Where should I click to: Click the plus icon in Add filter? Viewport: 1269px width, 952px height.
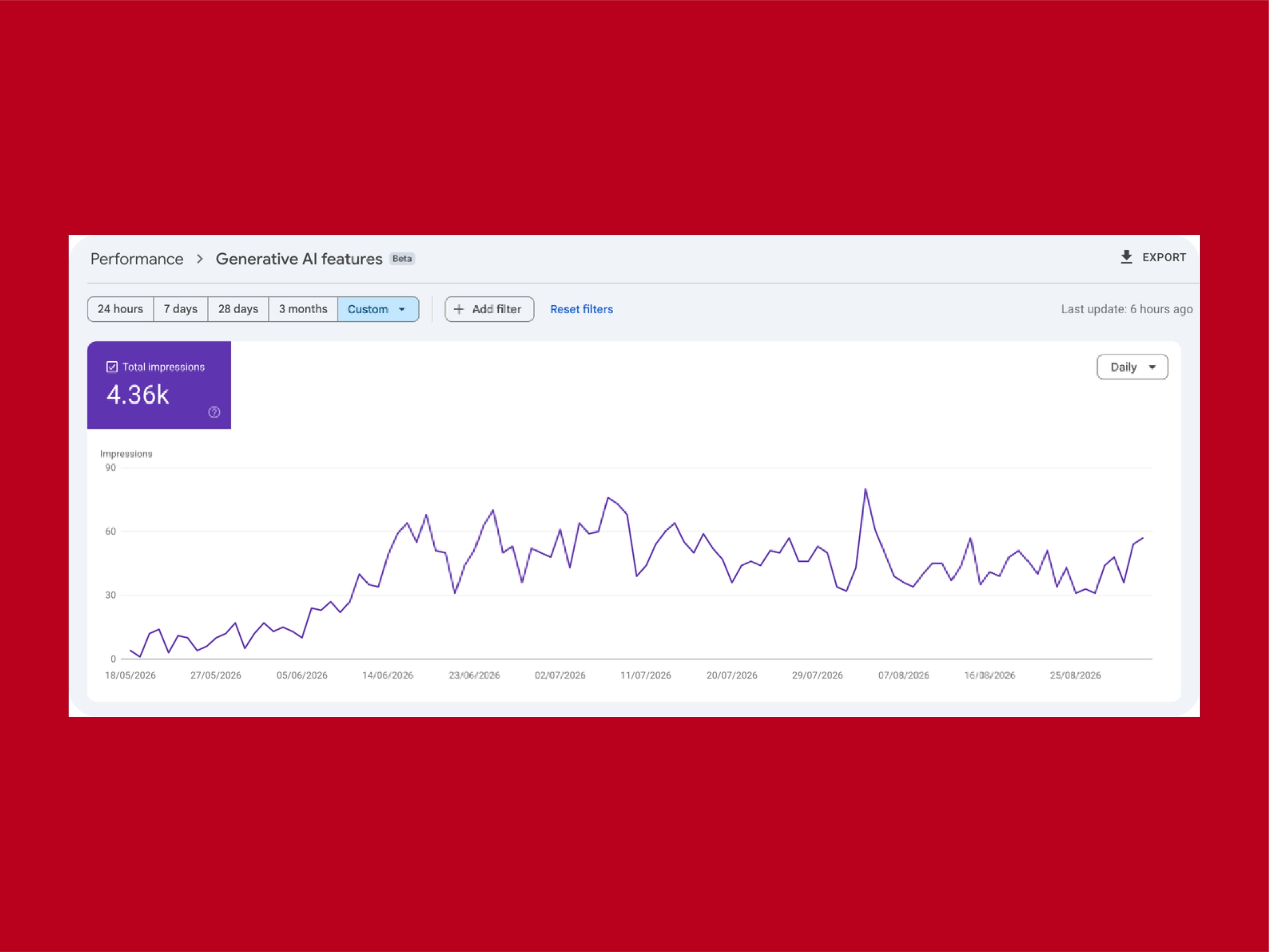point(459,309)
